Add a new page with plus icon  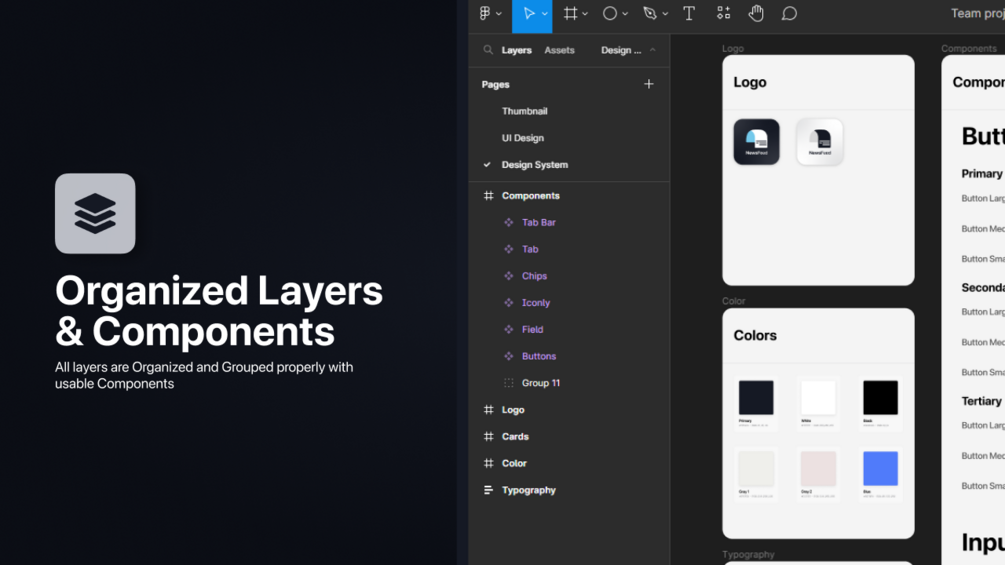point(649,84)
